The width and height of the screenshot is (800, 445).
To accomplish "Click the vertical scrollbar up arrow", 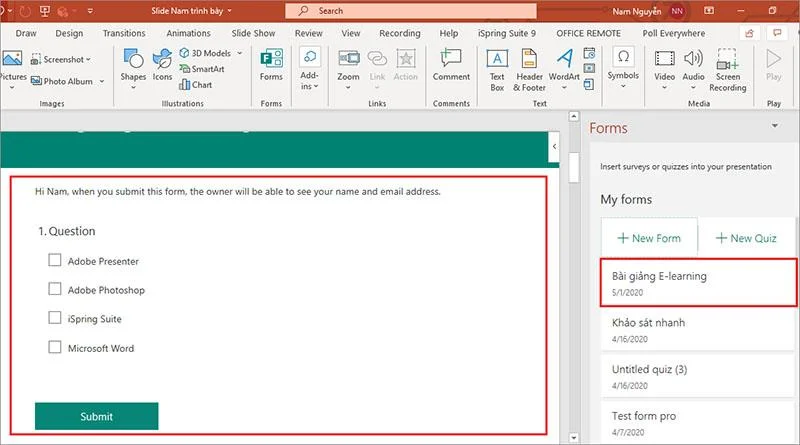I will (x=574, y=116).
